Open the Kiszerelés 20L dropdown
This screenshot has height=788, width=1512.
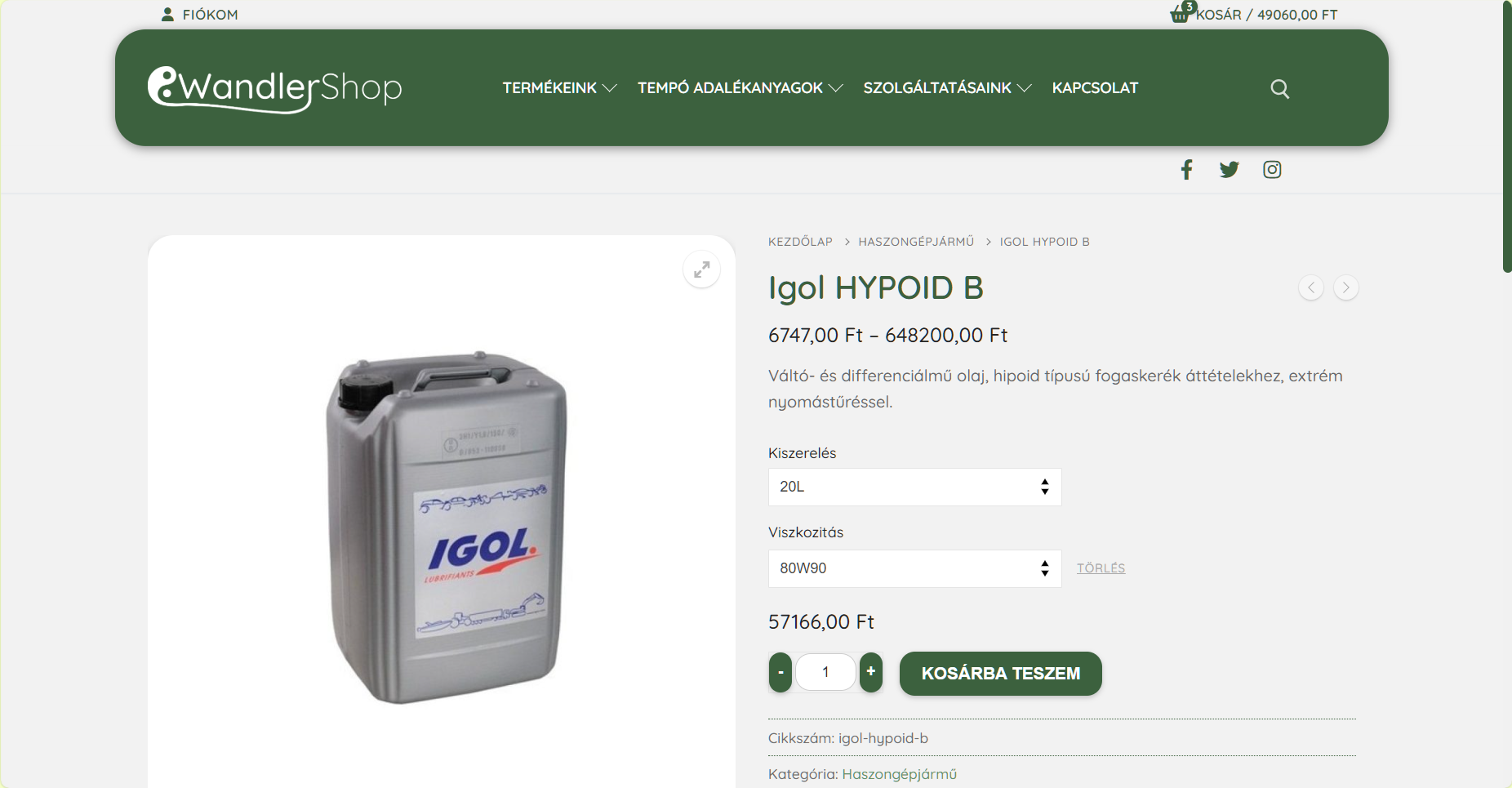coord(914,487)
